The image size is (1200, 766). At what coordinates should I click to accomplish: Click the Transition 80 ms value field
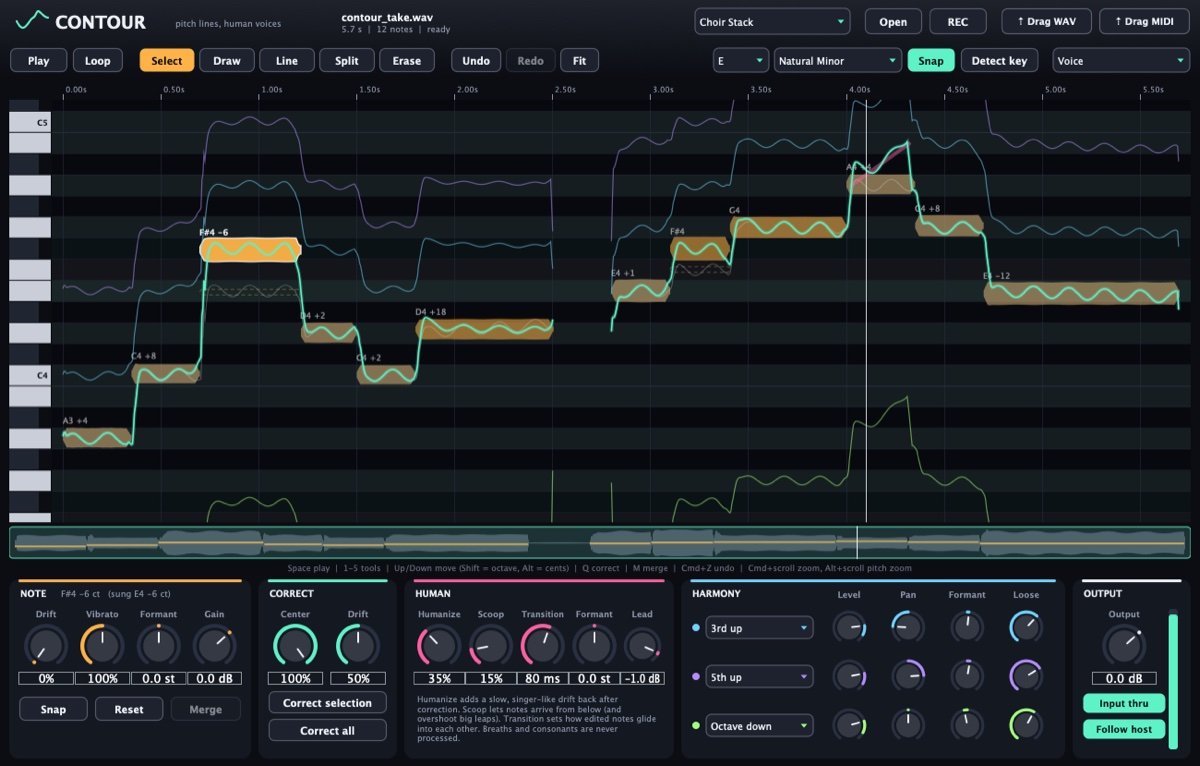point(542,678)
